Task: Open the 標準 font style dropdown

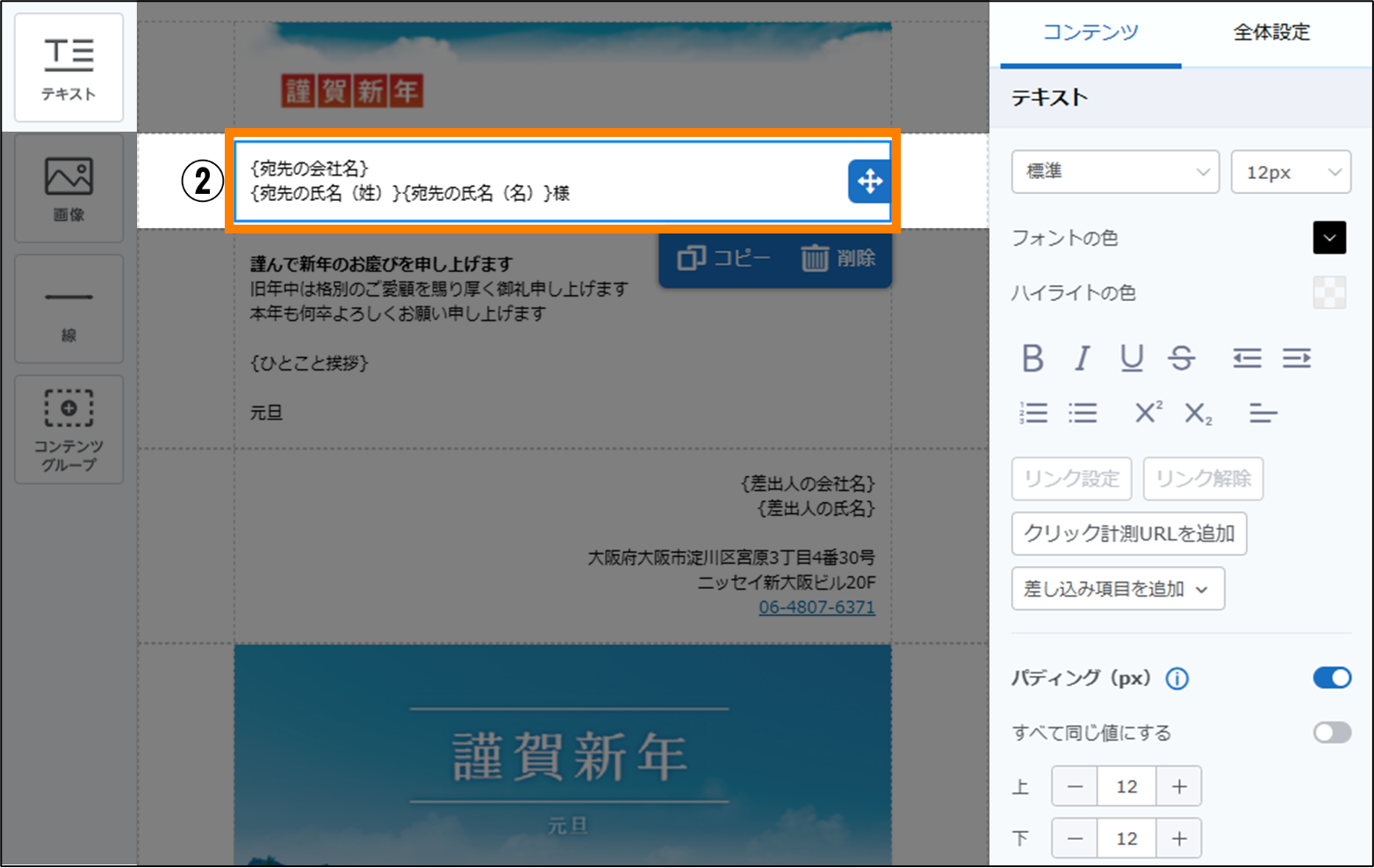Action: [1115, 172]
